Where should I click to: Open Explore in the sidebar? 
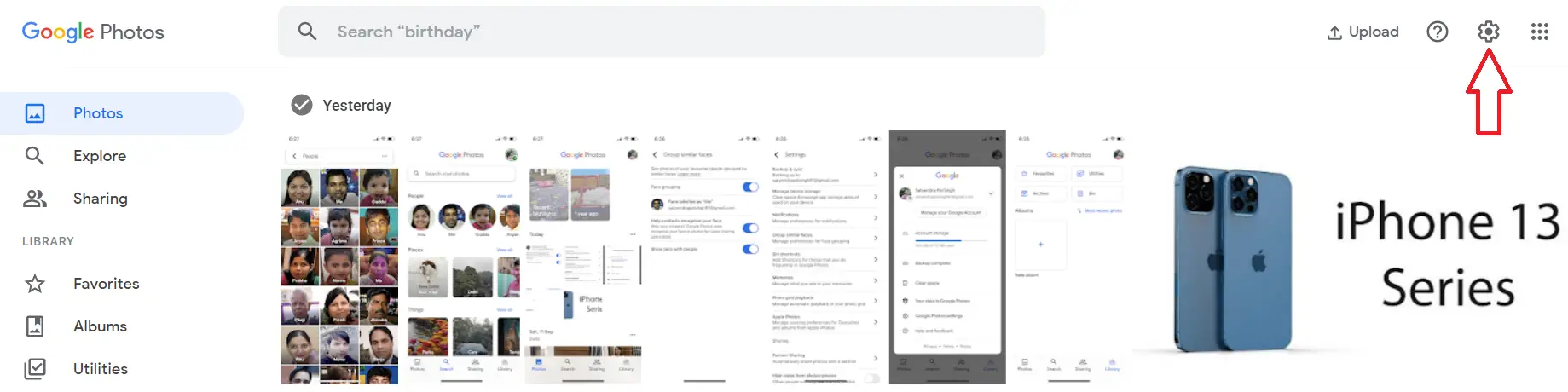[x=122, y=156]
